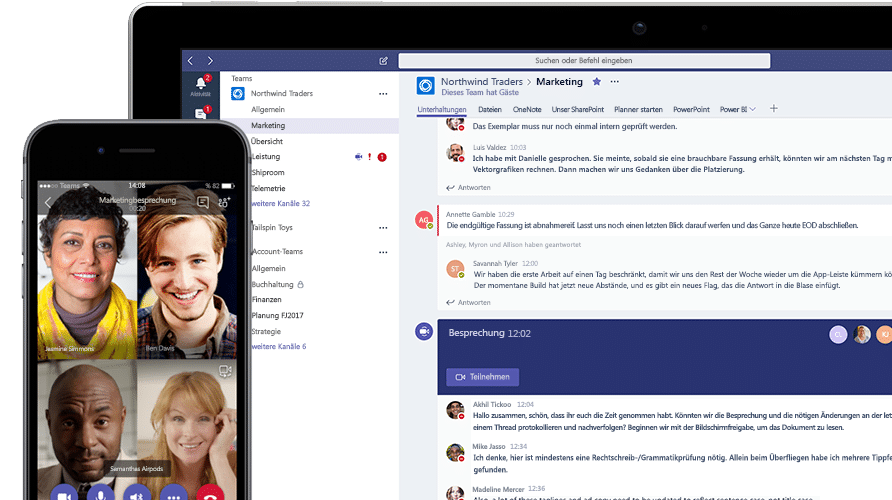
Task: Click Antworten under Luis Valdez's message
Action: [468, 188]
